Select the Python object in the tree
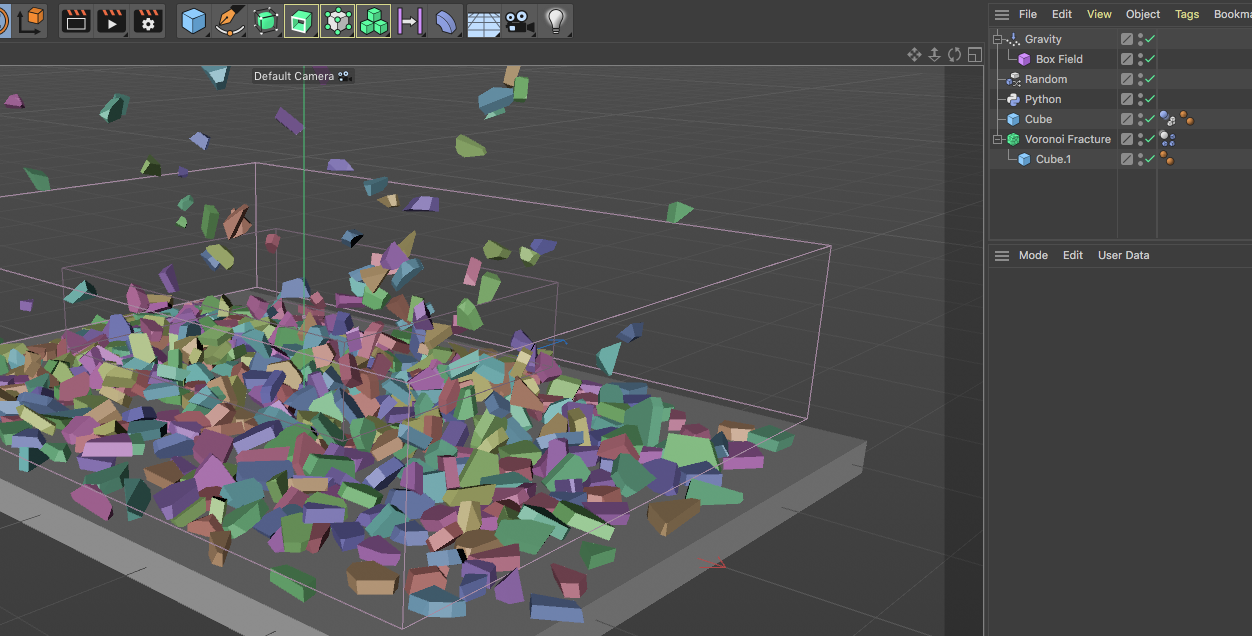 [1043, 99]
